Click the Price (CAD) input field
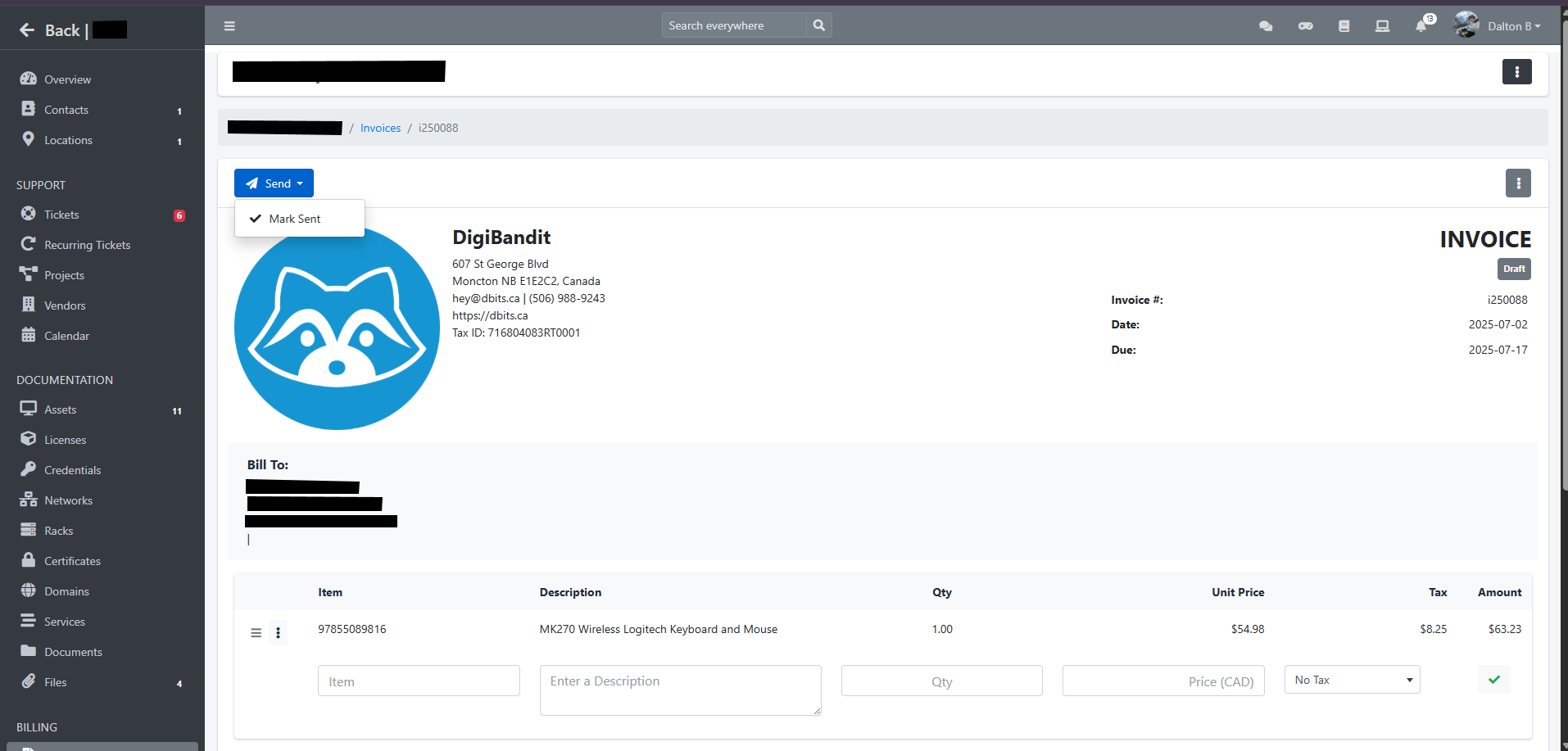Screen dimensions: 1568x751 tap(1163, 681)
